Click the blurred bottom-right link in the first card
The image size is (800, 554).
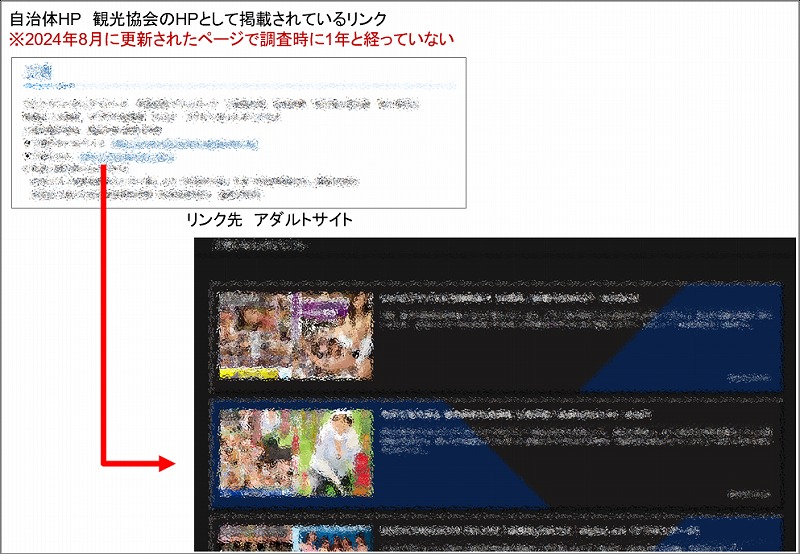pos(748,378)
